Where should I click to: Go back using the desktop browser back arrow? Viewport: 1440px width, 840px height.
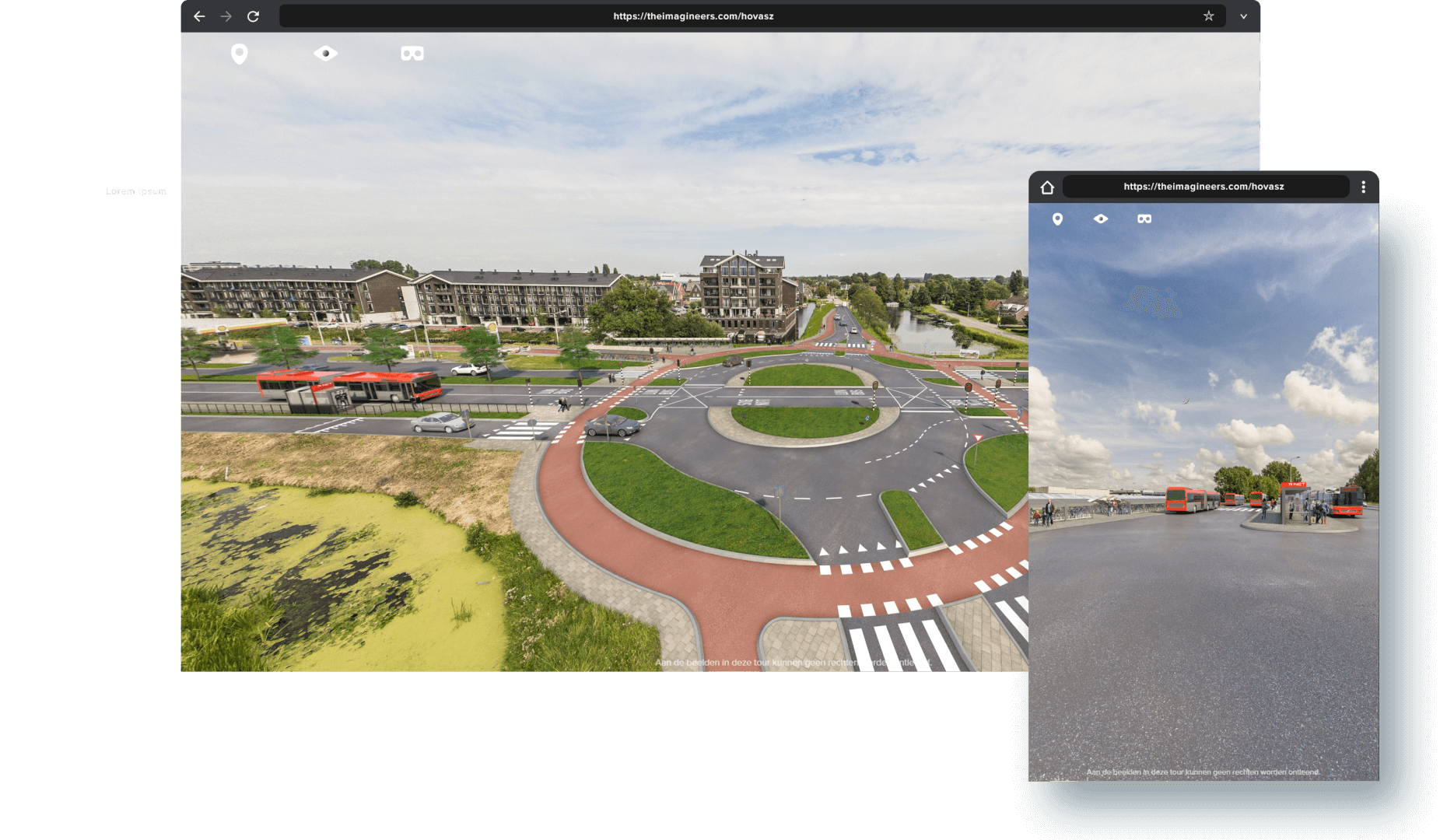tap(199, 16)
